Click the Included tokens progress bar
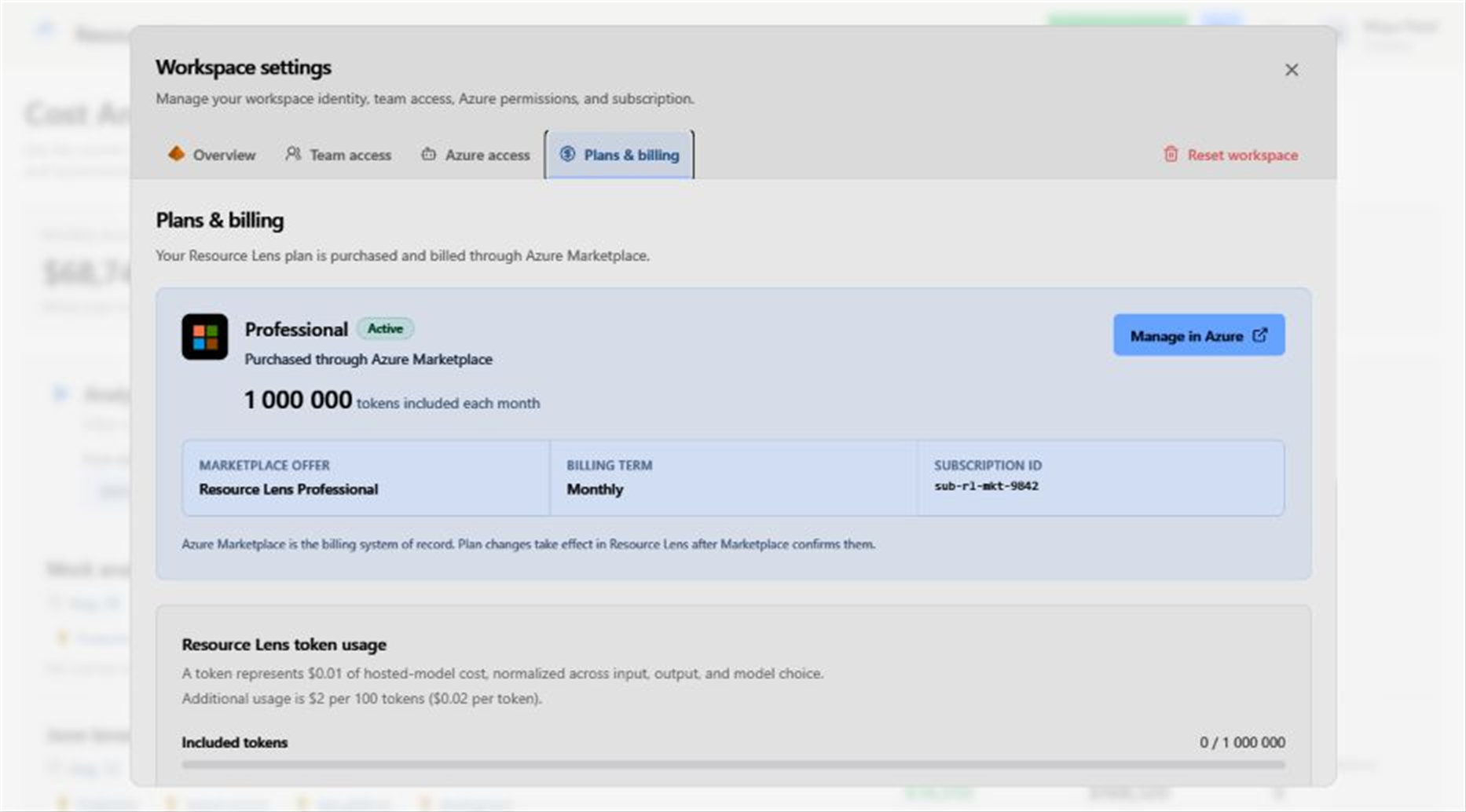Screen dimensions: 1466x812 733,764
